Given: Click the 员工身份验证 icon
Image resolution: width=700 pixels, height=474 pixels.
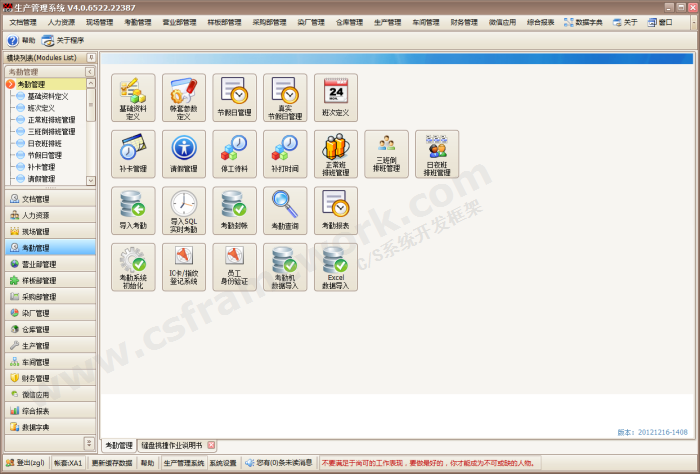Looking at the screenshot, I should tap(234, 267).
